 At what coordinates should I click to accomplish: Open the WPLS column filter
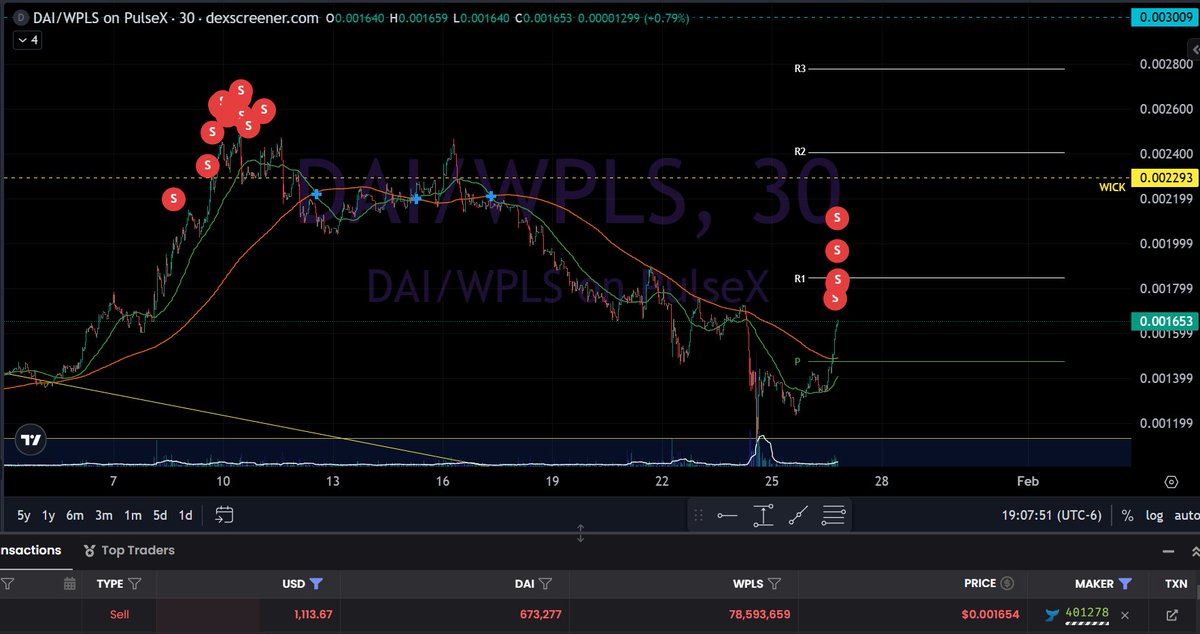774,583
